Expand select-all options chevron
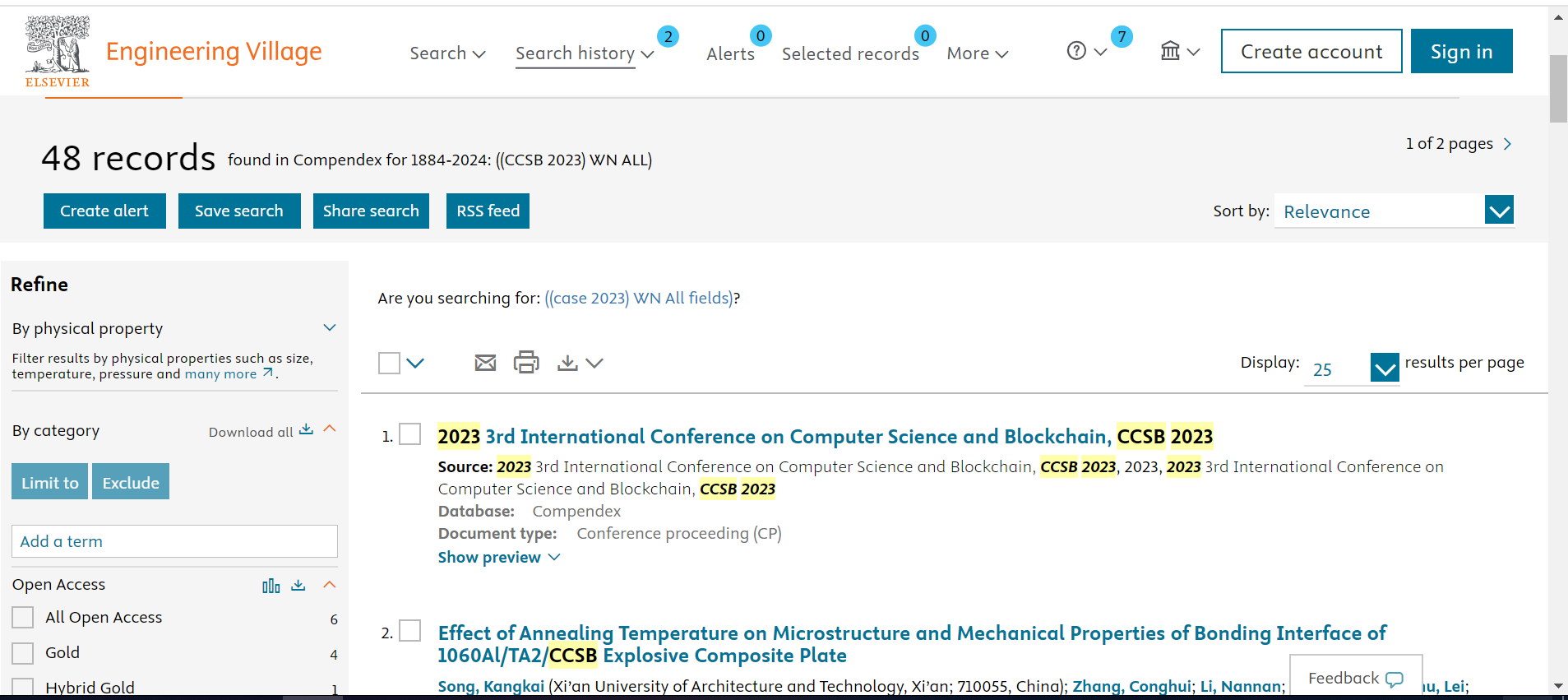Image resolution: width=1568 pixels, height=700 pixels. [x=415, y=363]
